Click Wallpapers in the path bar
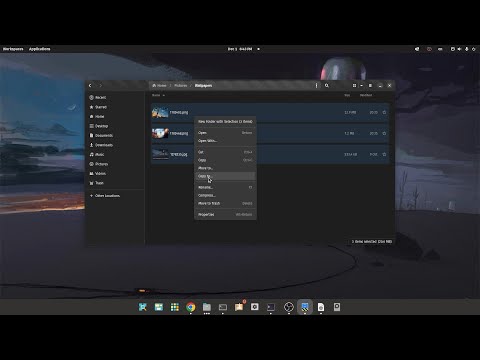Image resolution: width=480 pixels, height=360 pixels. click(203, 86)
